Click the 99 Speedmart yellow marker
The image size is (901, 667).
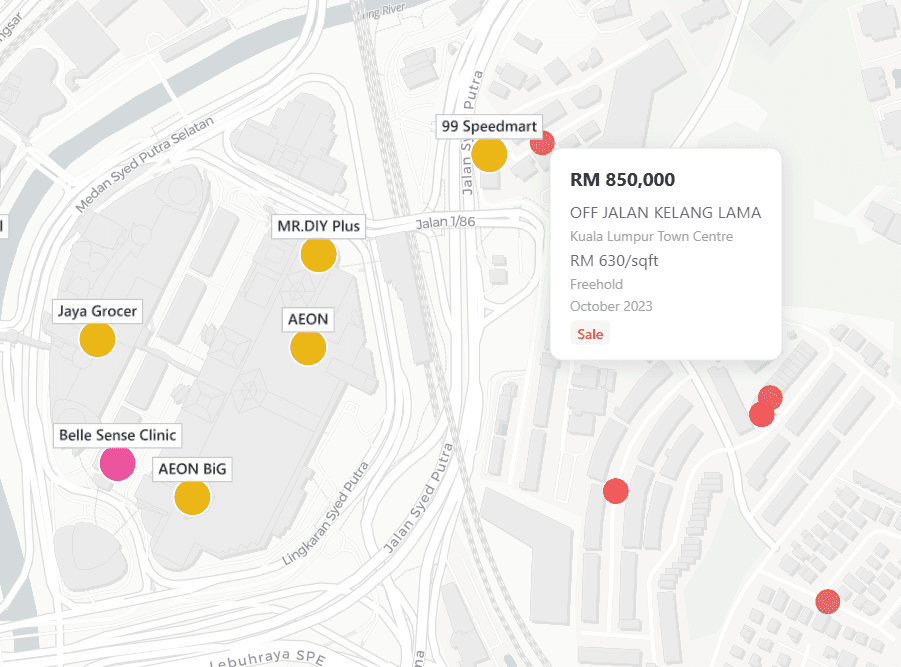pos(489,155)
